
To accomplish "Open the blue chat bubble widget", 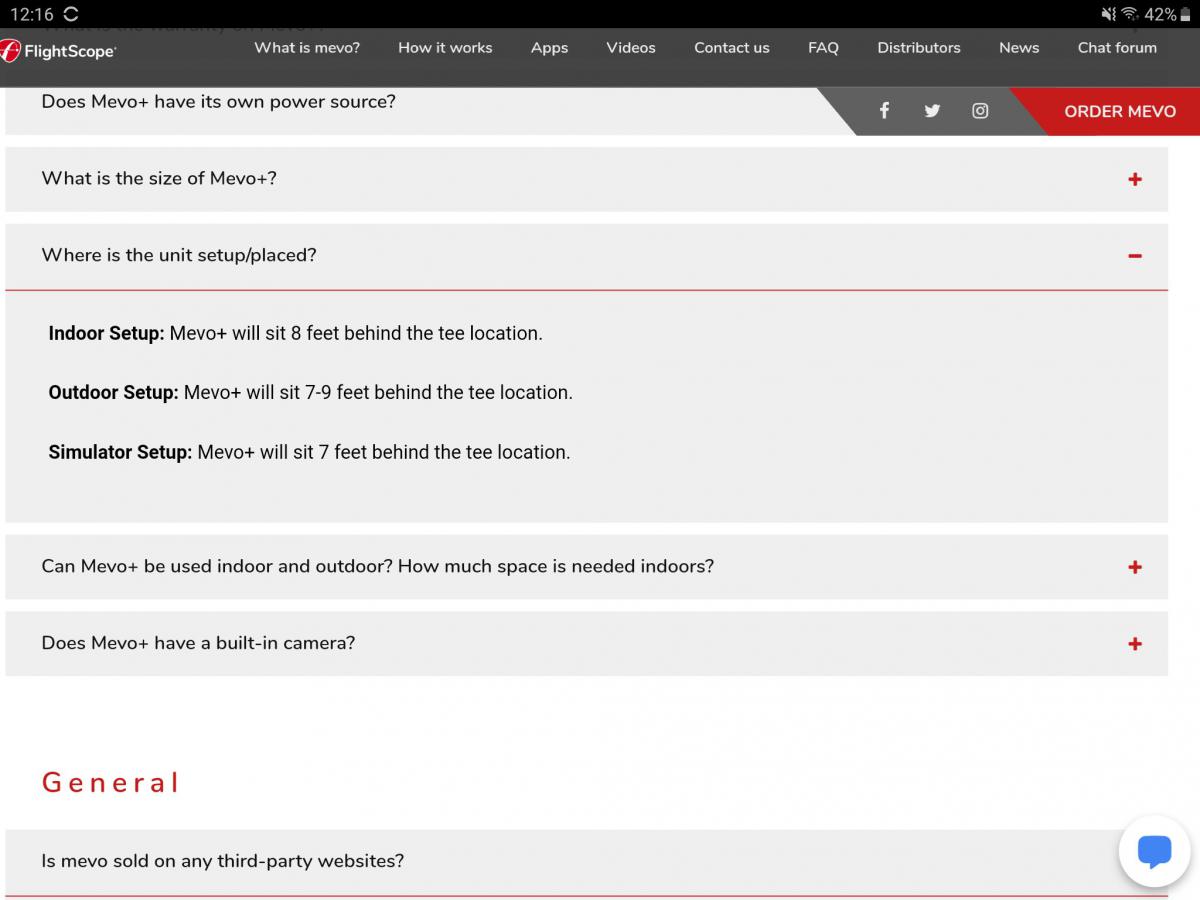I will [x=1154, y=851].
